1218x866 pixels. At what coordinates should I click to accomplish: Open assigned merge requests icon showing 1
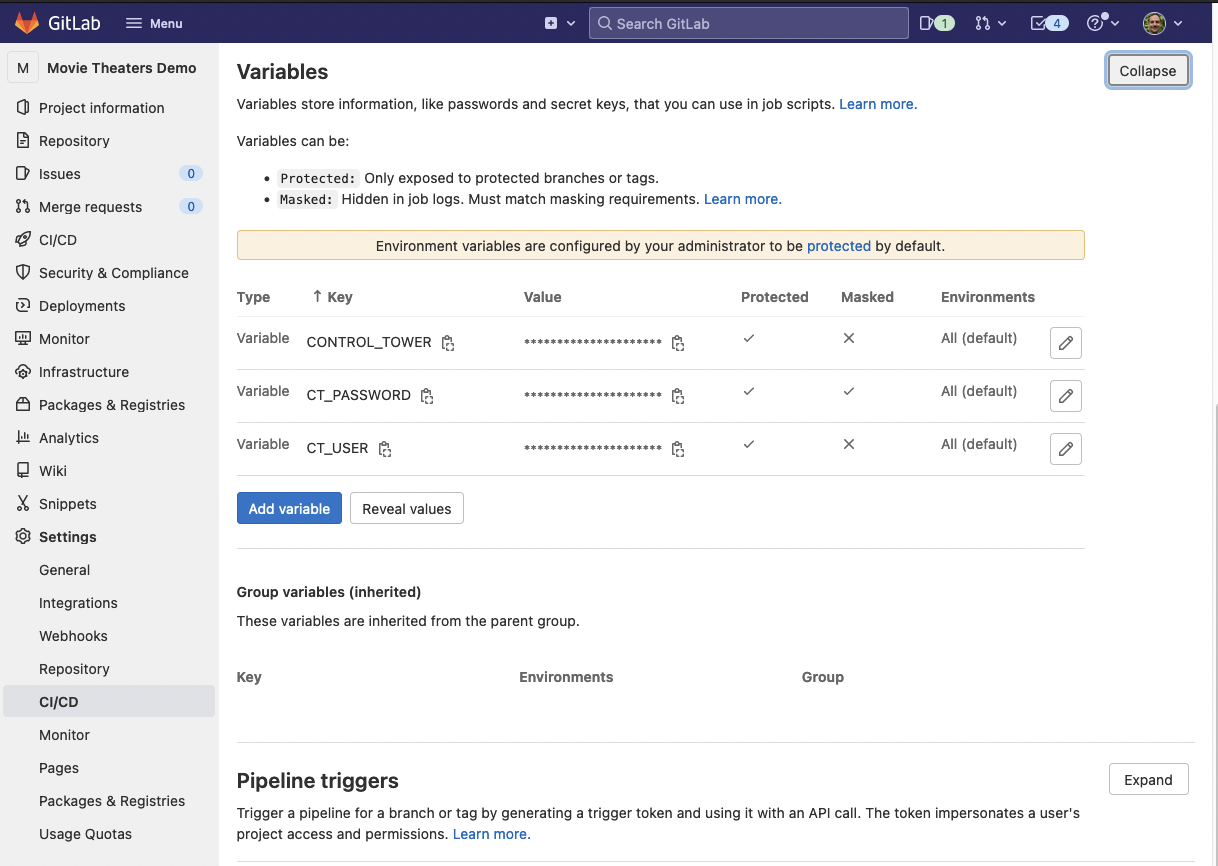pyautogui.click(x=936, y=22)
